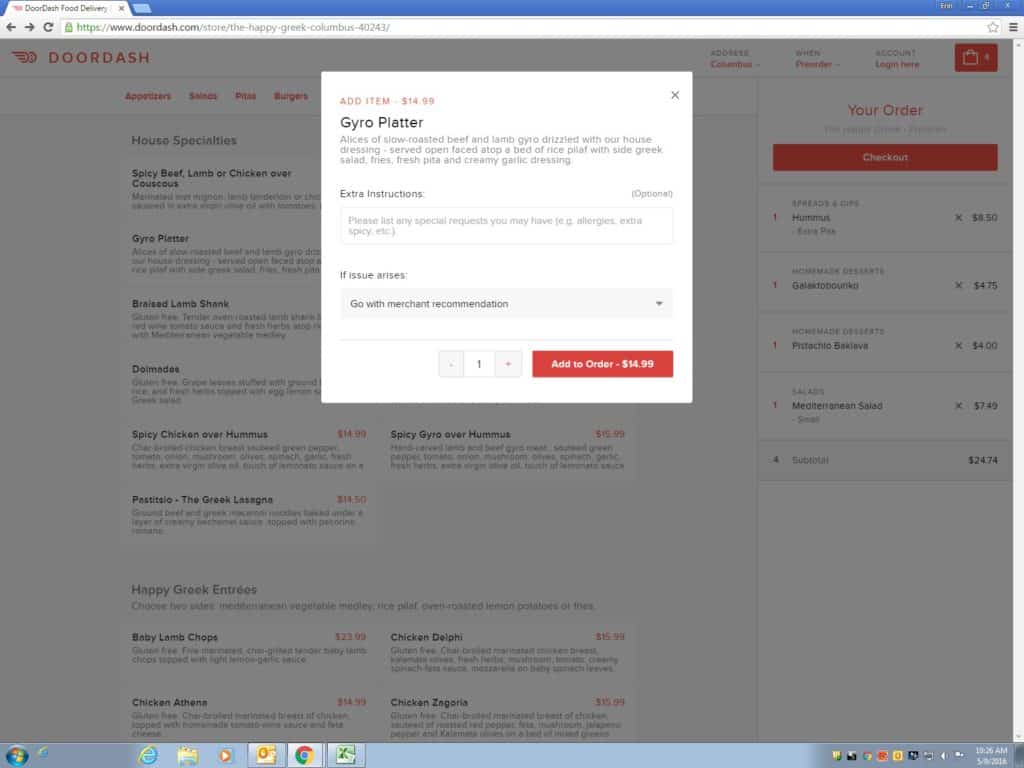Click the Login here account link
This screenshot has height=768, width=1024.
(x=897, y=64)
